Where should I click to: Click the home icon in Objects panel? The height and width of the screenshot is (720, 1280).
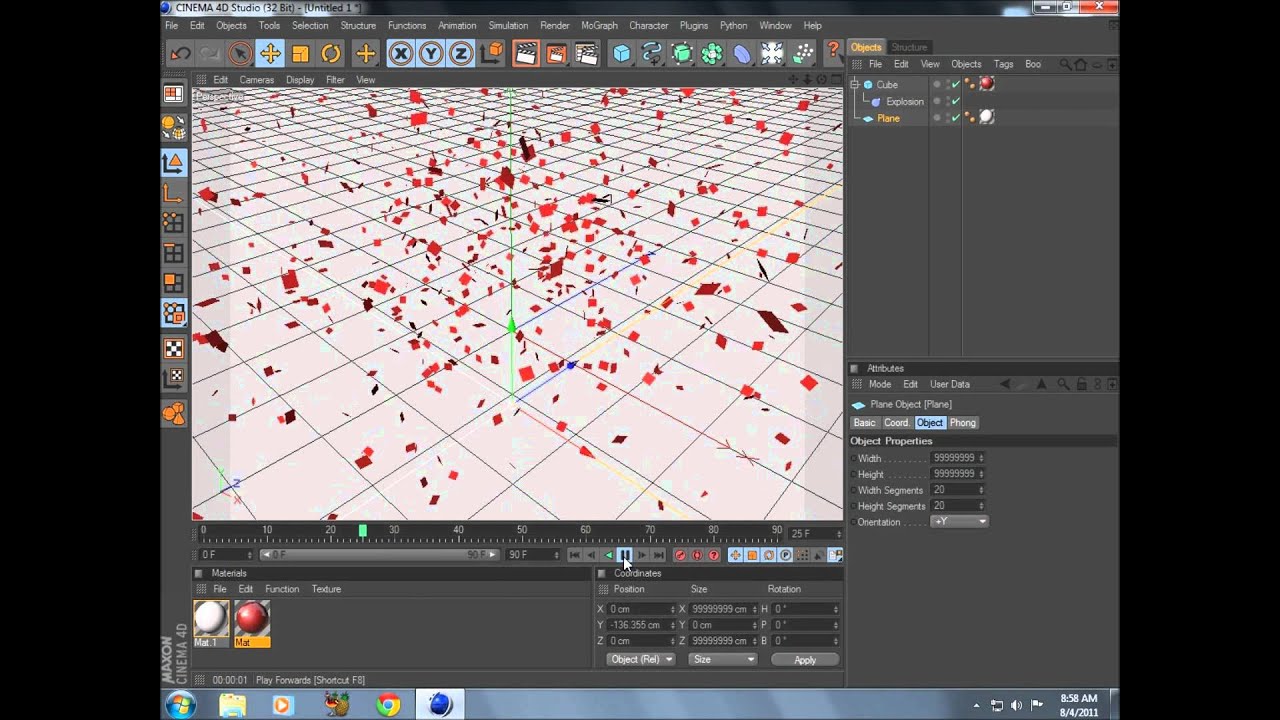click(x=1080, y=64)
